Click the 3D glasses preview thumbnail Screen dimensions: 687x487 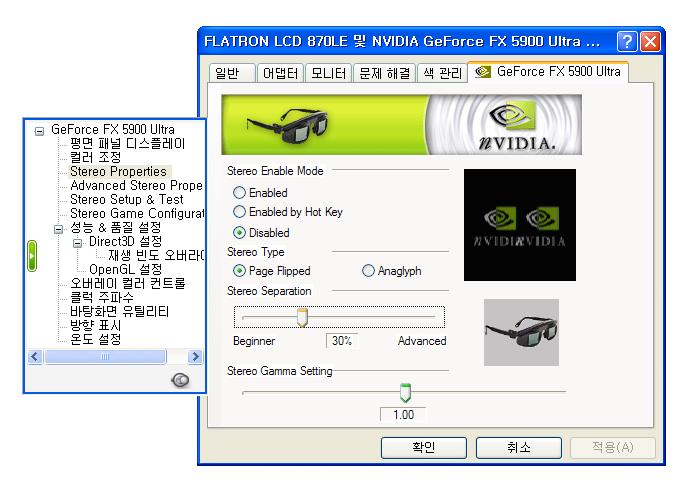tap(521, 332)
